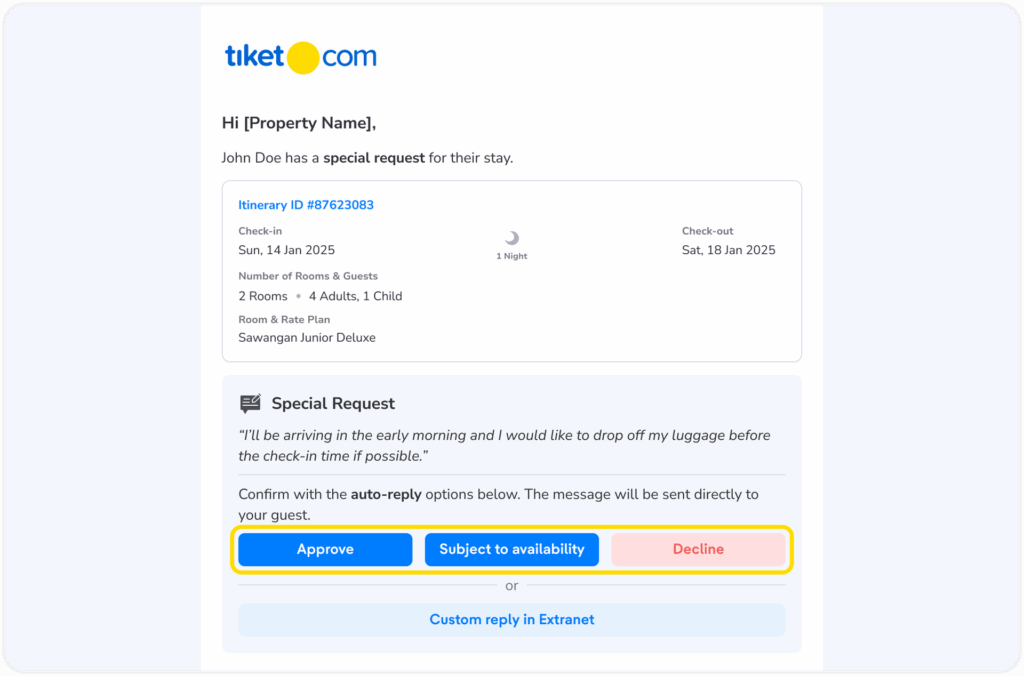
Task: Click the guest's quoted luggage request message
Action: coord(504,445)
